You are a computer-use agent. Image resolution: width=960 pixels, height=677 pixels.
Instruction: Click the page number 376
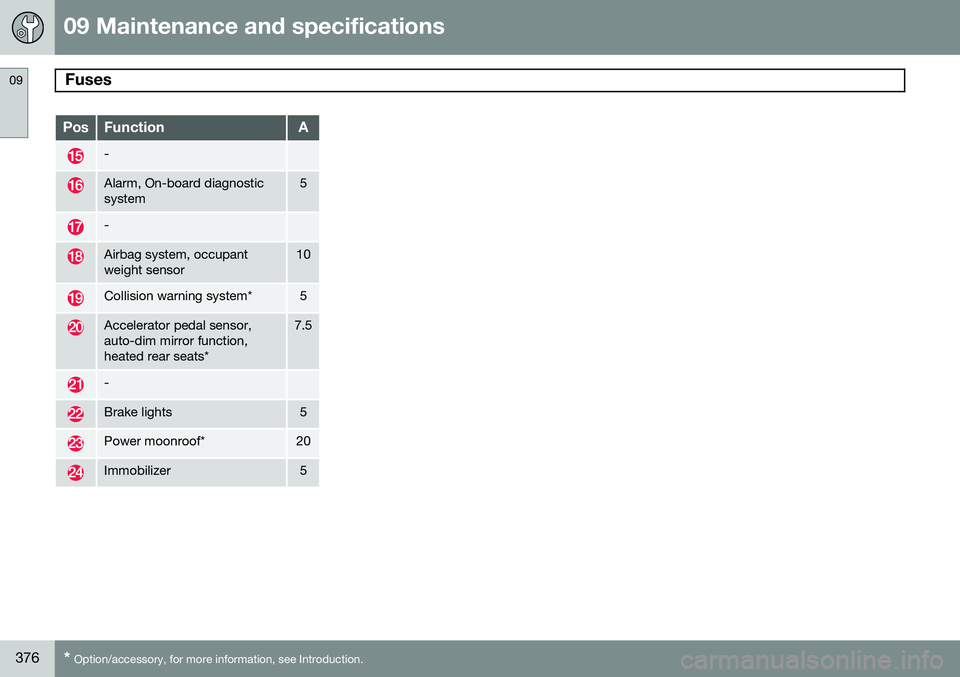point(27,657)
